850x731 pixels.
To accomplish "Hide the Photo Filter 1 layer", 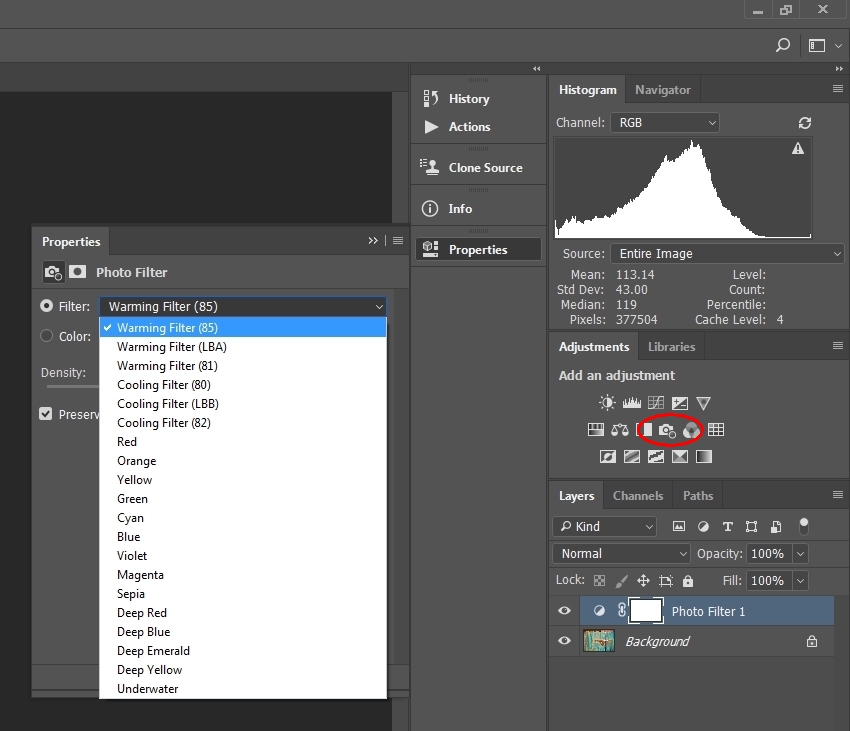I will point(565,611).
